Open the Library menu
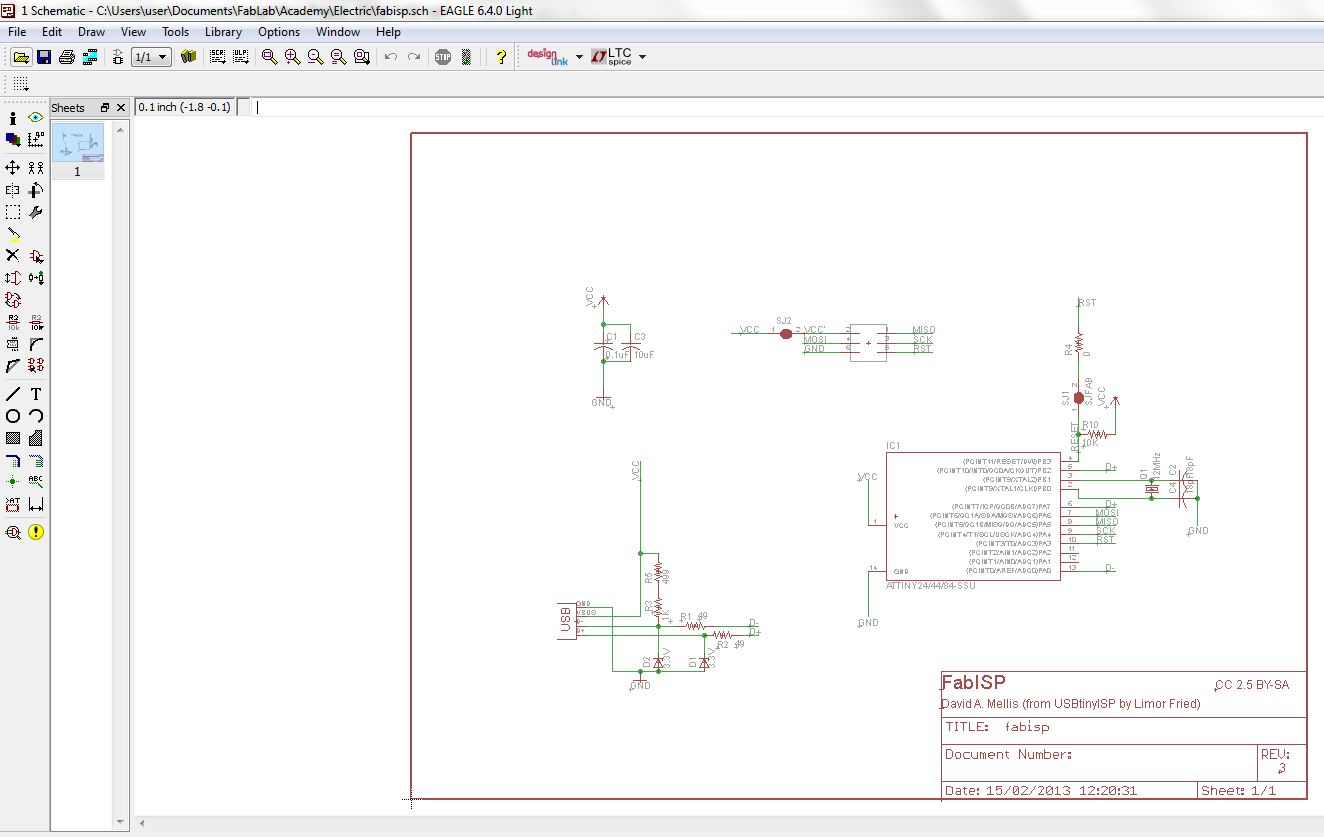 (223, 32)
